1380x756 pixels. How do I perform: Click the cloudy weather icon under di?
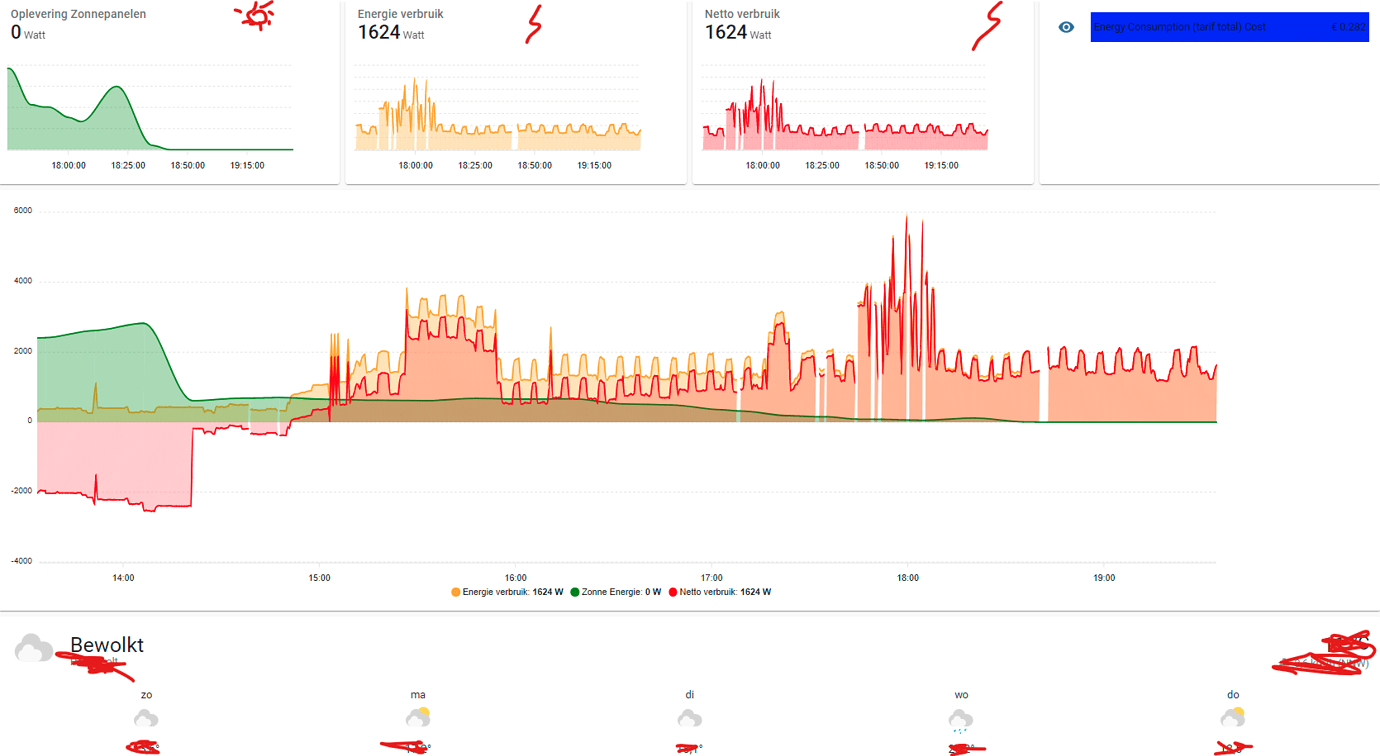coord(690,717)
